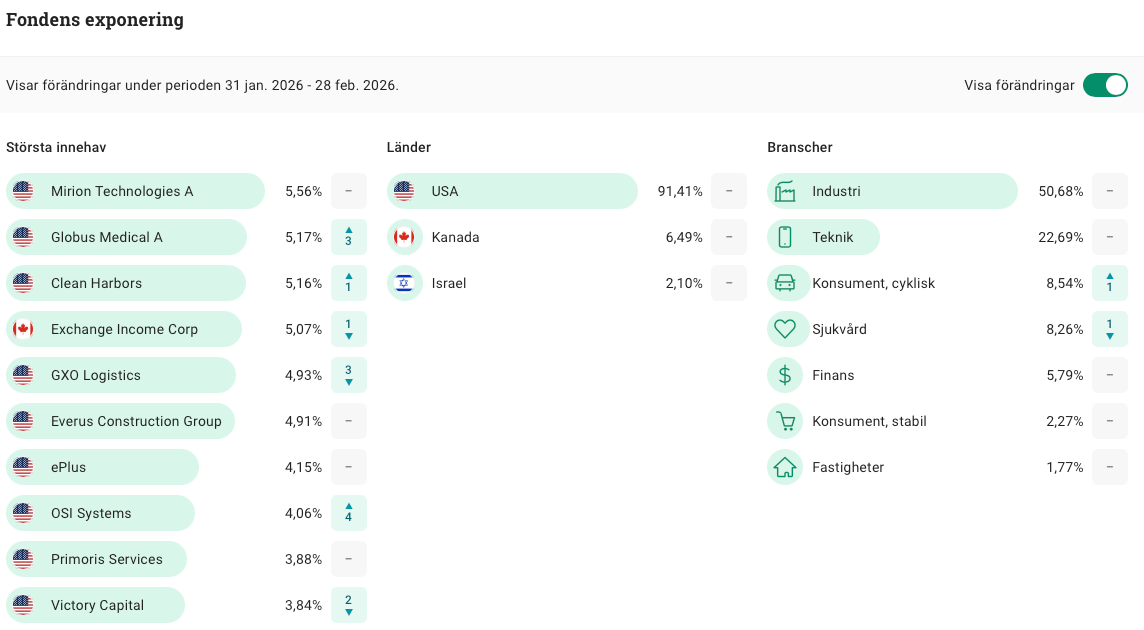Click the 5,56% weight value

(x=304, y=191)
